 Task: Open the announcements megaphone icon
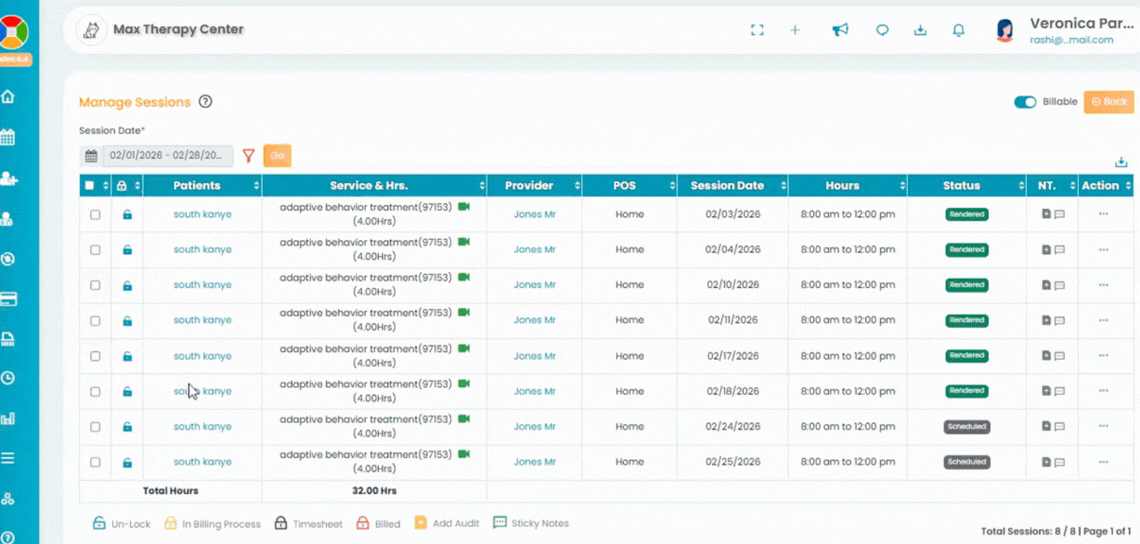coord(840,30)
